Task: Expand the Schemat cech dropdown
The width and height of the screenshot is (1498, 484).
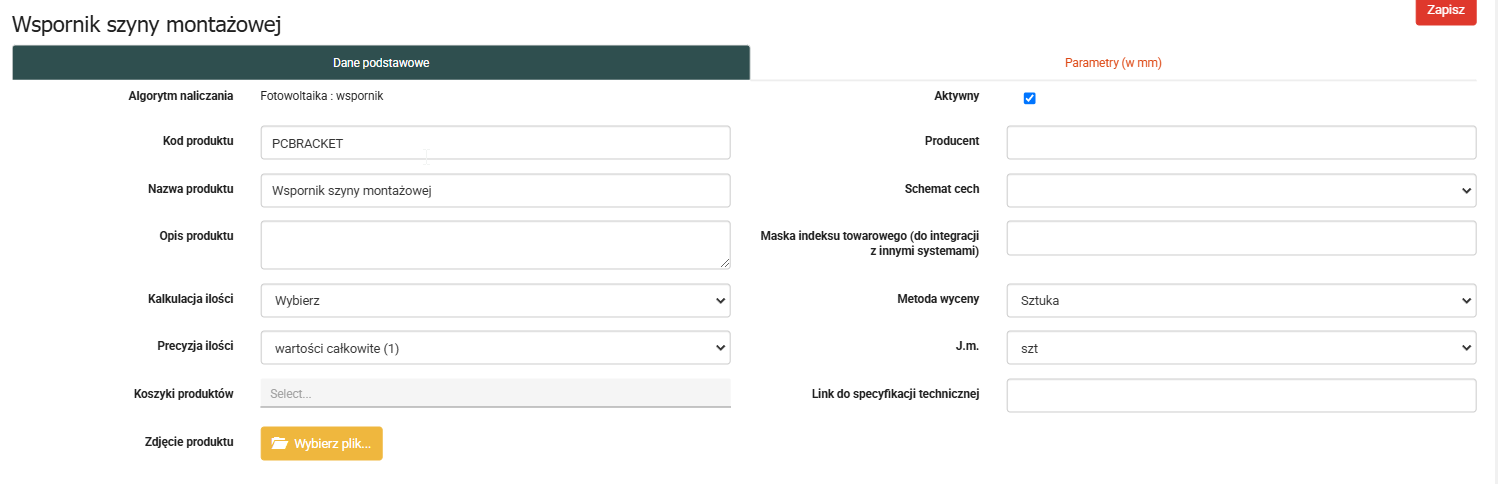Action: 1240,190
